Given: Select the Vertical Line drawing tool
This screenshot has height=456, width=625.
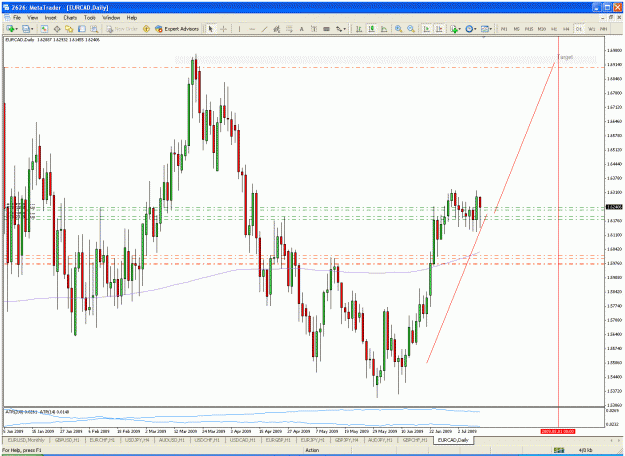Looking at the screenshot, I should pos(239,29).
